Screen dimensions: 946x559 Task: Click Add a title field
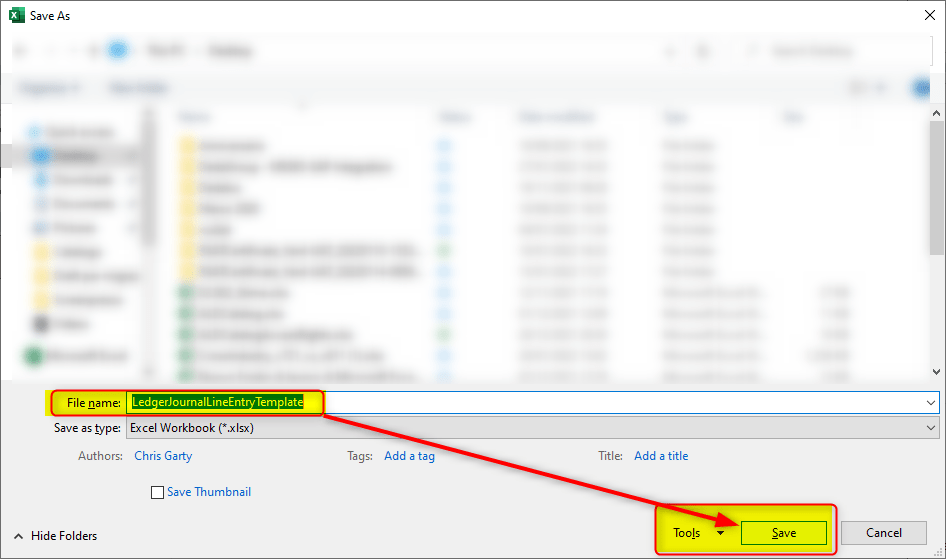[x=661, y=456]
